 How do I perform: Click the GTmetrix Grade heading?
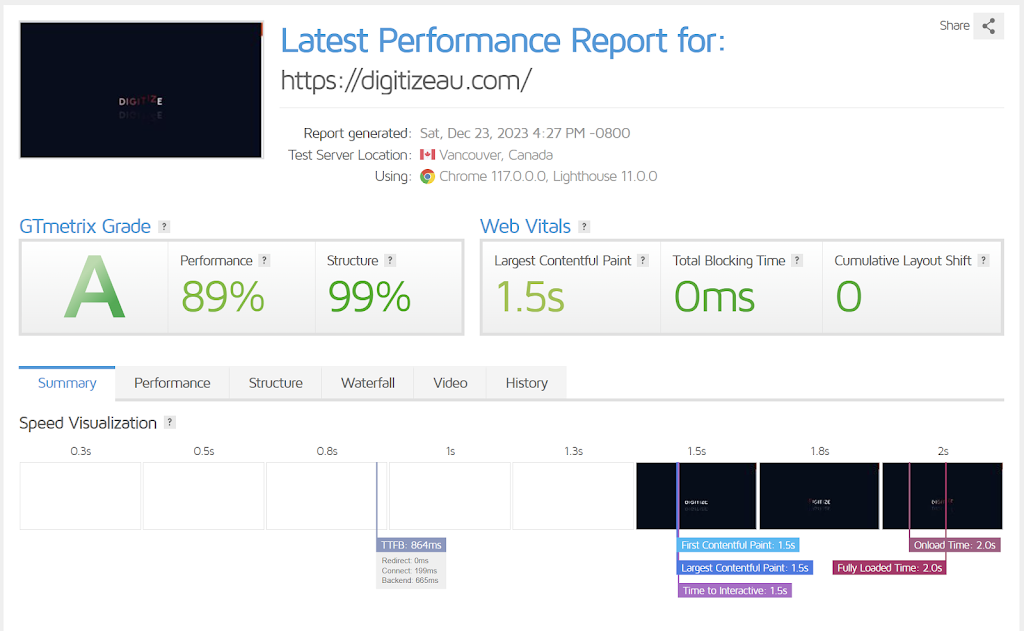pyautogui.click(x=85, y=226)
